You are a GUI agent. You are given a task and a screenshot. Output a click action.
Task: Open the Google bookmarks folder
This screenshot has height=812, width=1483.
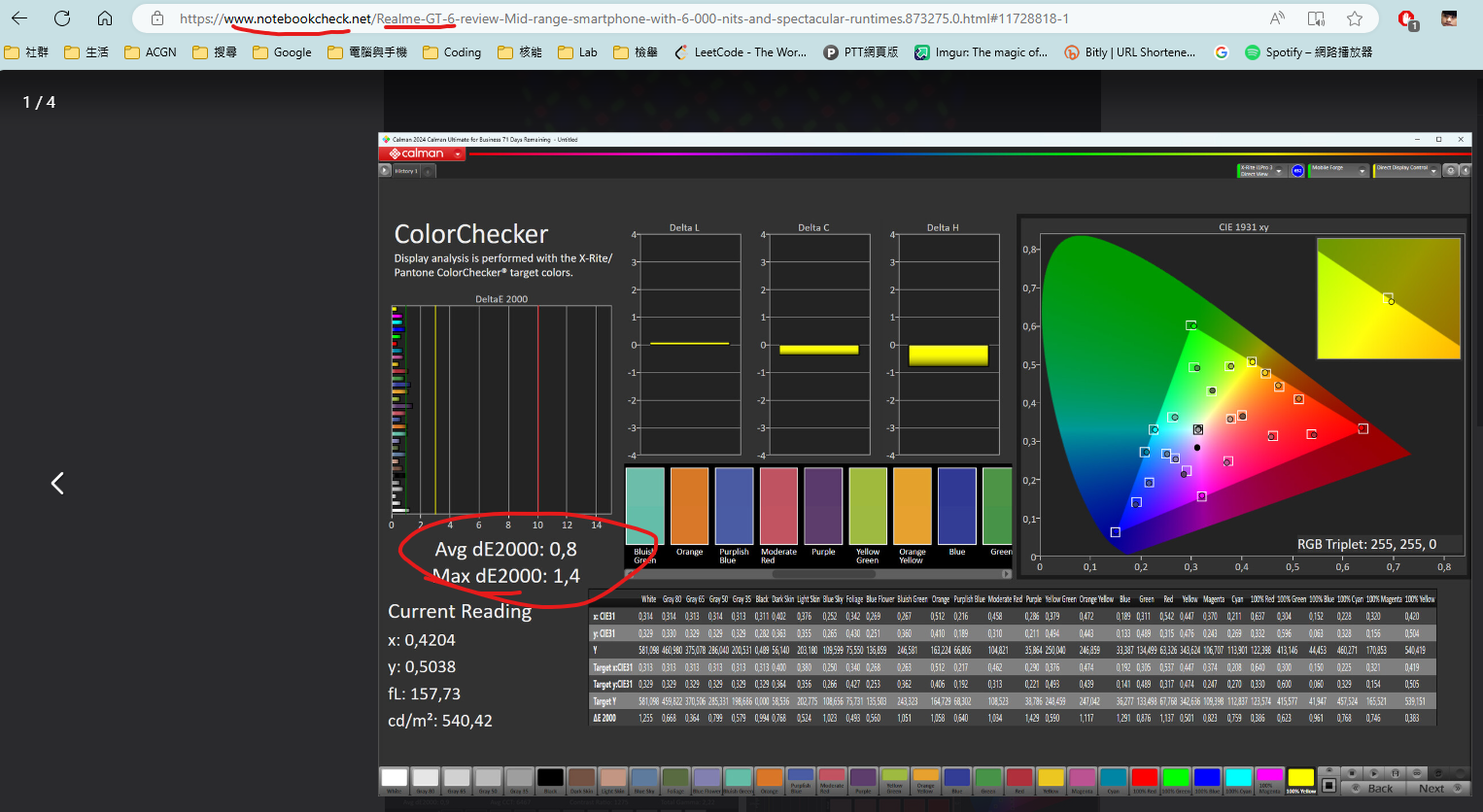[282, 52]
